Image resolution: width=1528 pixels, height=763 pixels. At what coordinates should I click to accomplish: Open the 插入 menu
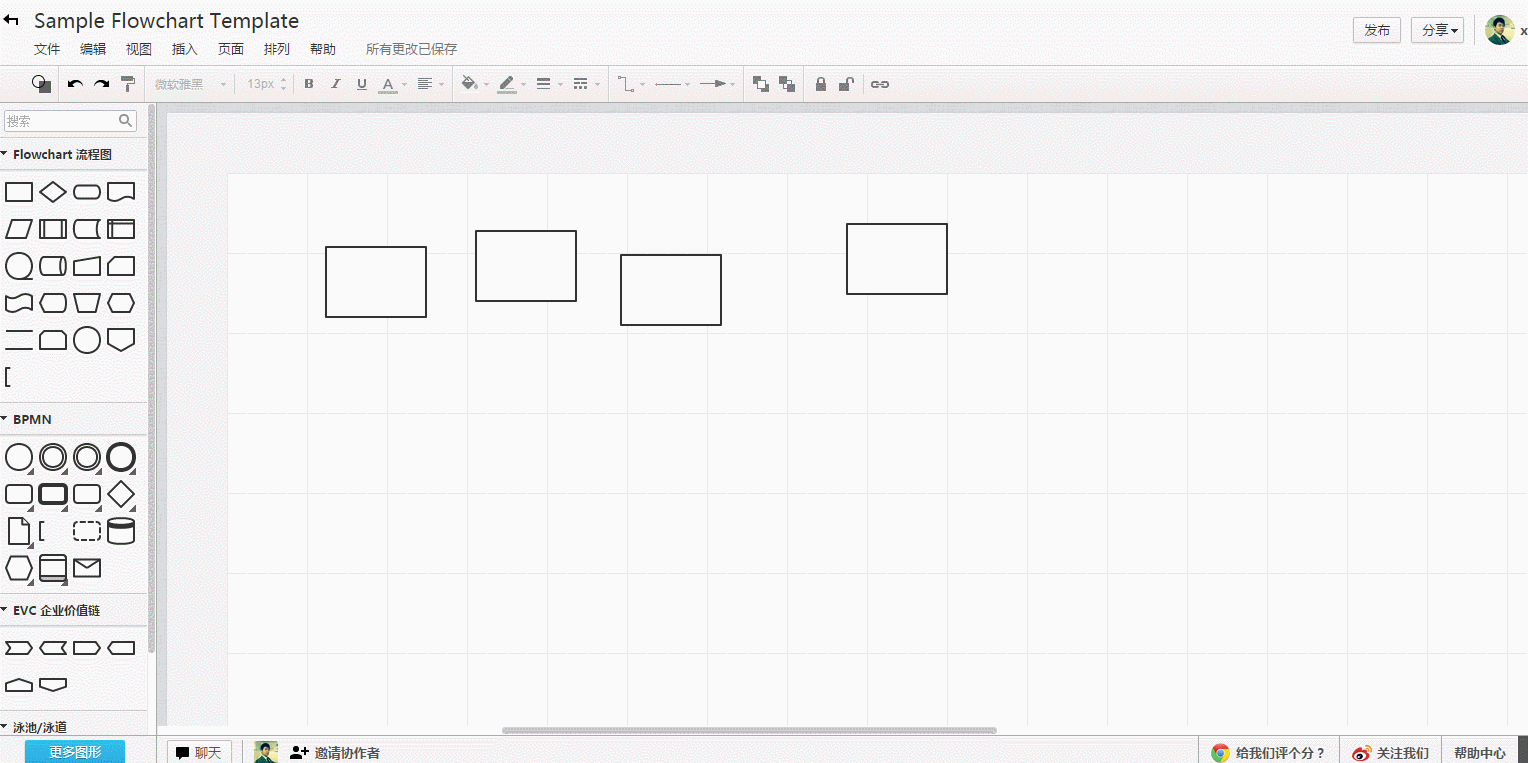(185, 49)
